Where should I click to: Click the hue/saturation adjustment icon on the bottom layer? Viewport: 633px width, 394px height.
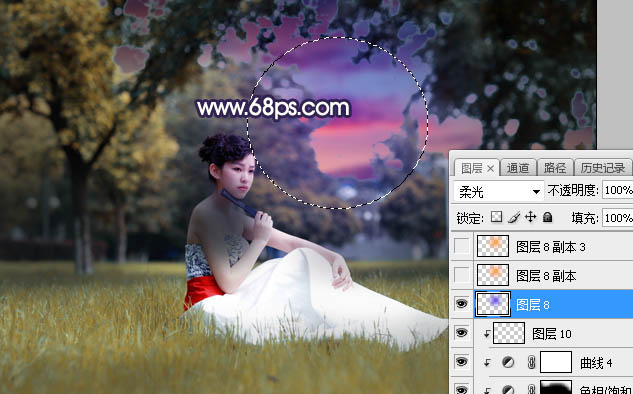pyautogui.click(x=508, y=390)
